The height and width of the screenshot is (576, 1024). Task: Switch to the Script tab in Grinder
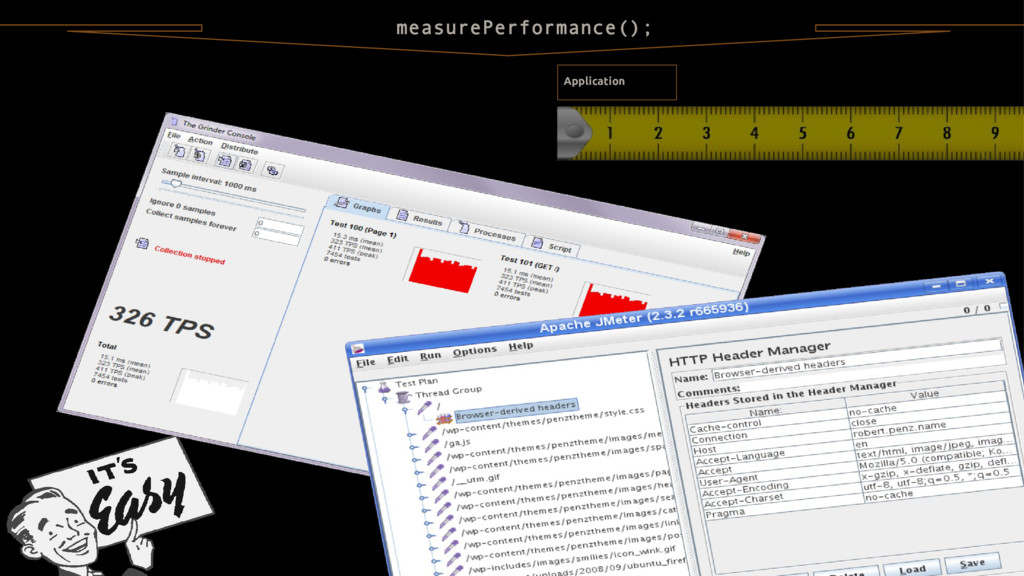tap(552, 246)
